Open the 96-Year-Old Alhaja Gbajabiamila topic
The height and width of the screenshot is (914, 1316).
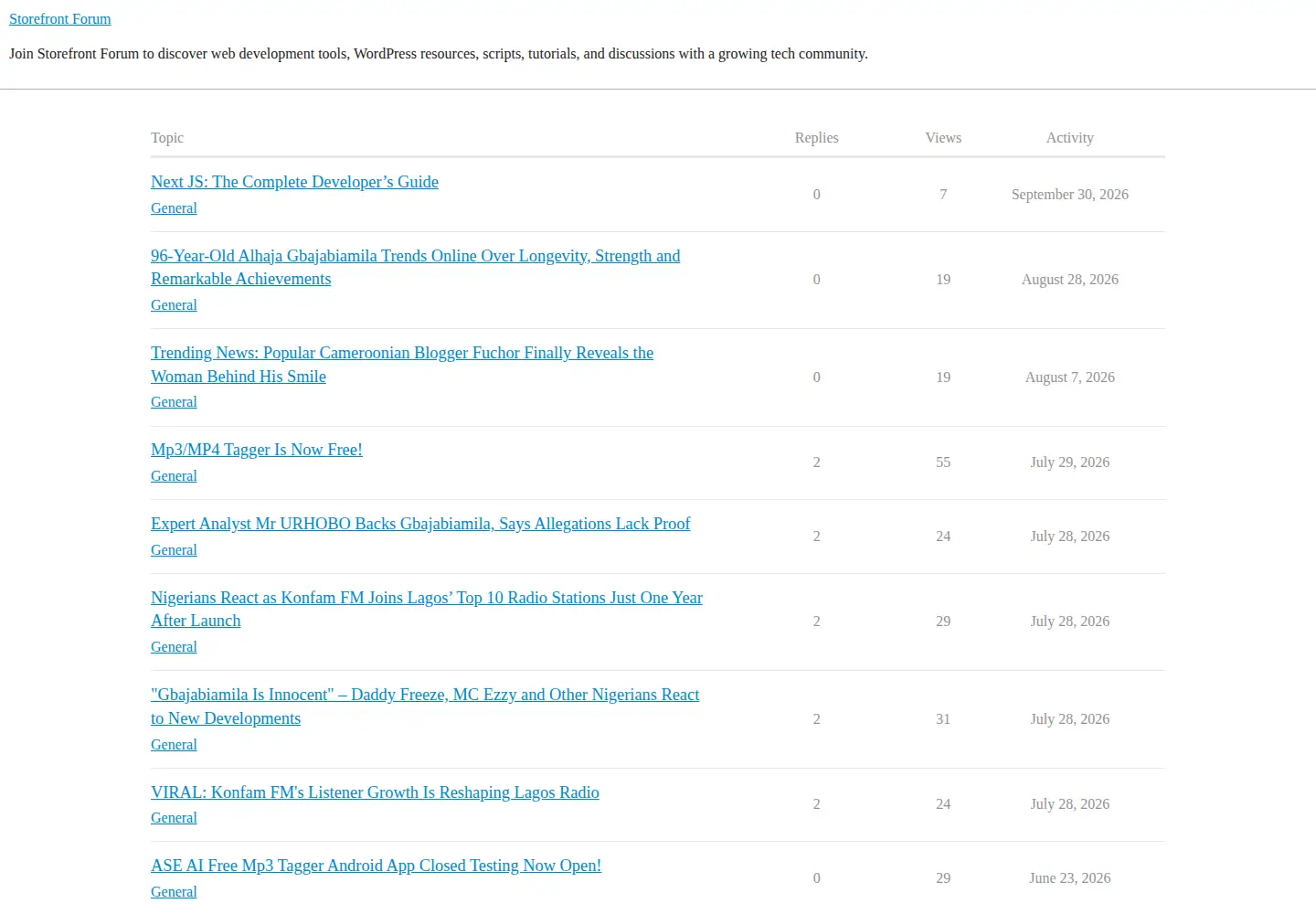[416, 267]
